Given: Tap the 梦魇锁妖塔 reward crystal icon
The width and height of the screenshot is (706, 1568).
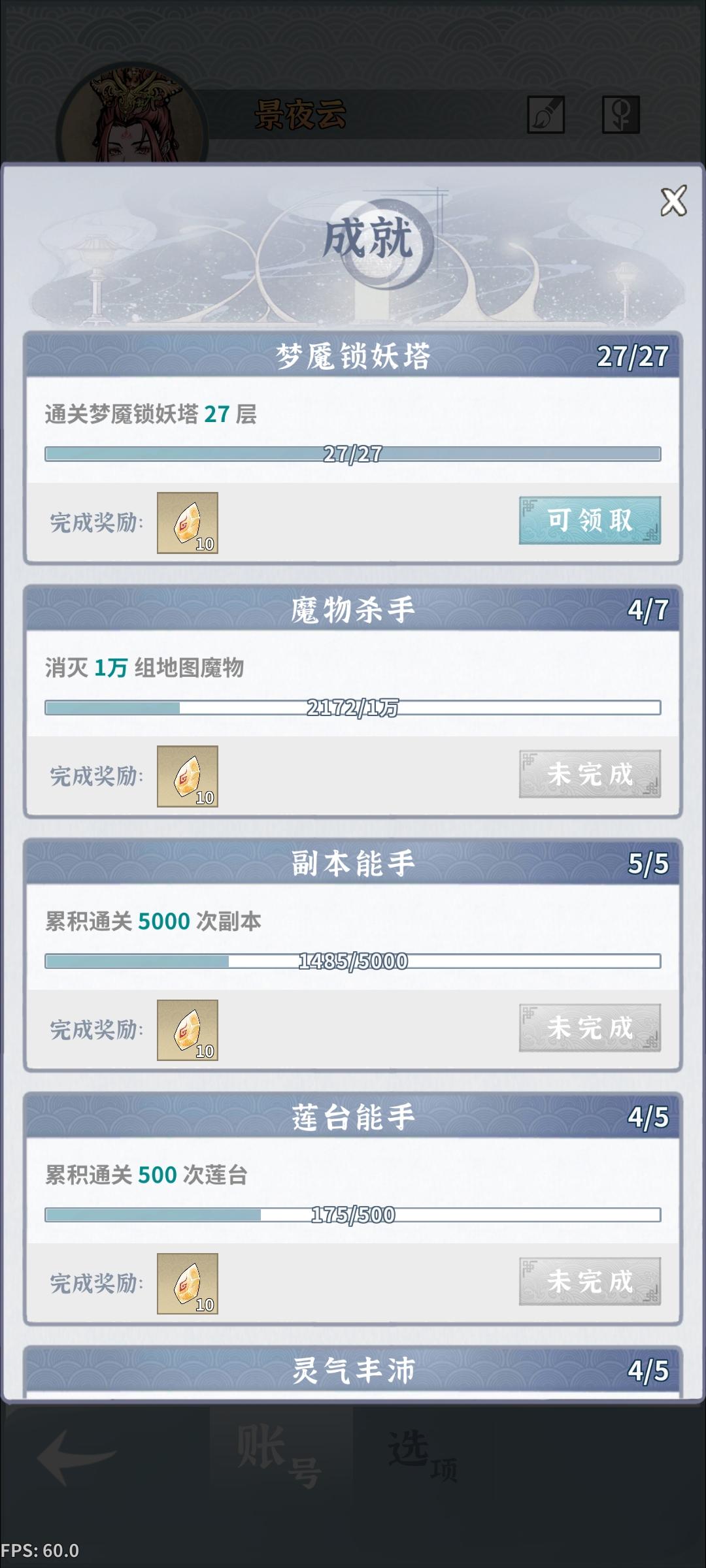Looking at the screenshot, I should [x=188, y=523].
